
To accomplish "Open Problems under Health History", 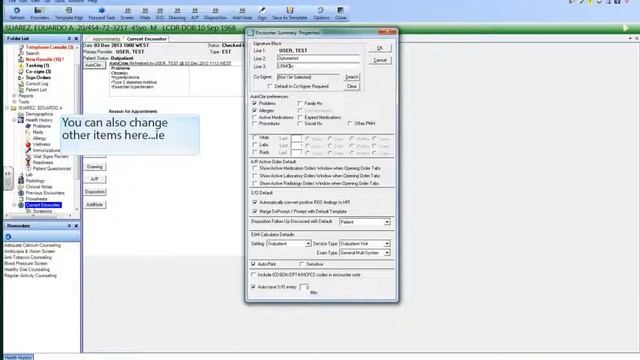I will 42,126.
